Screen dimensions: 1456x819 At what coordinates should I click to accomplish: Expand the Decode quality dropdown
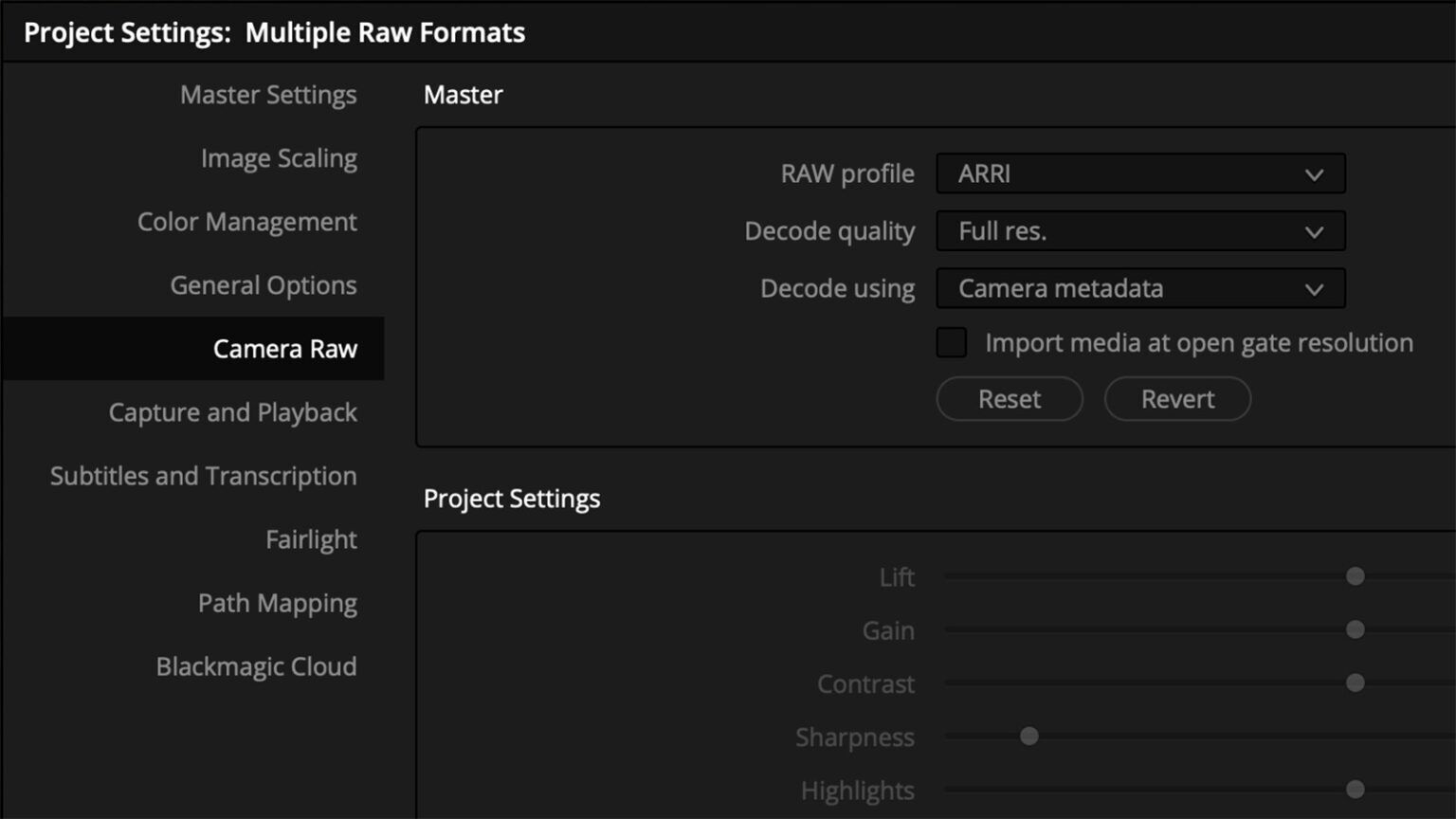pos(1140,231)
